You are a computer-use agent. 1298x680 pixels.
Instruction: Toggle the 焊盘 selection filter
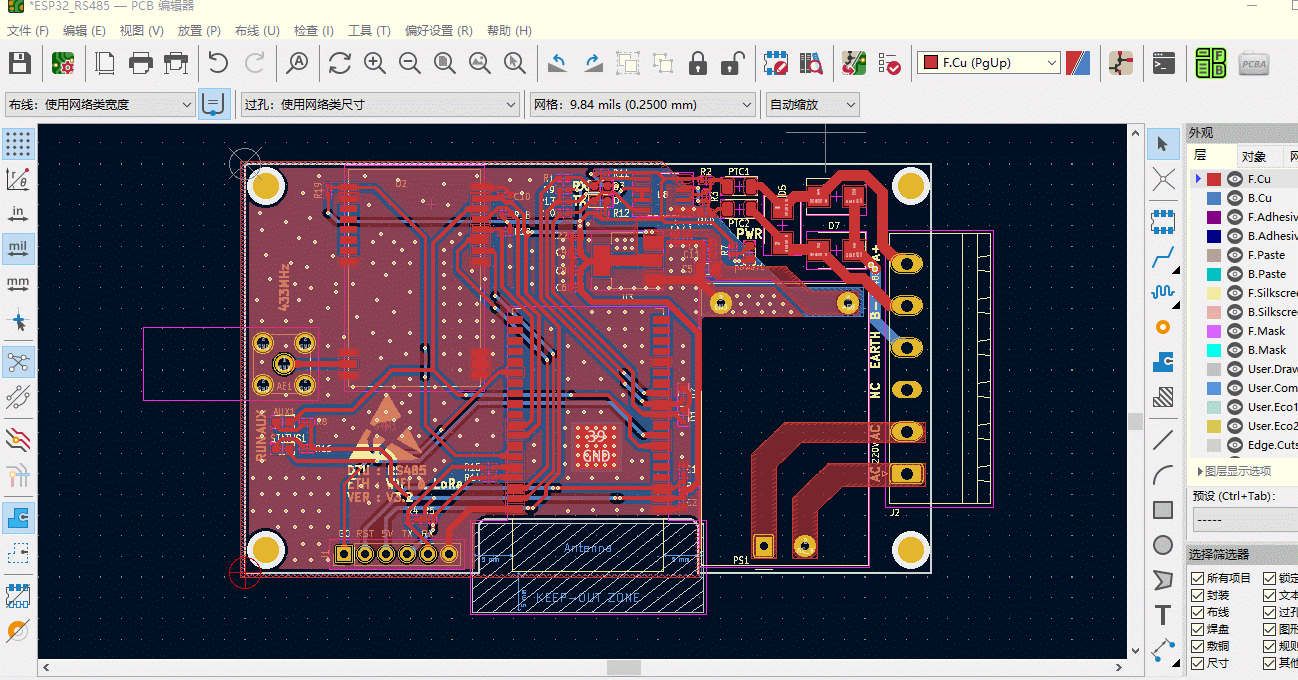1197,629
